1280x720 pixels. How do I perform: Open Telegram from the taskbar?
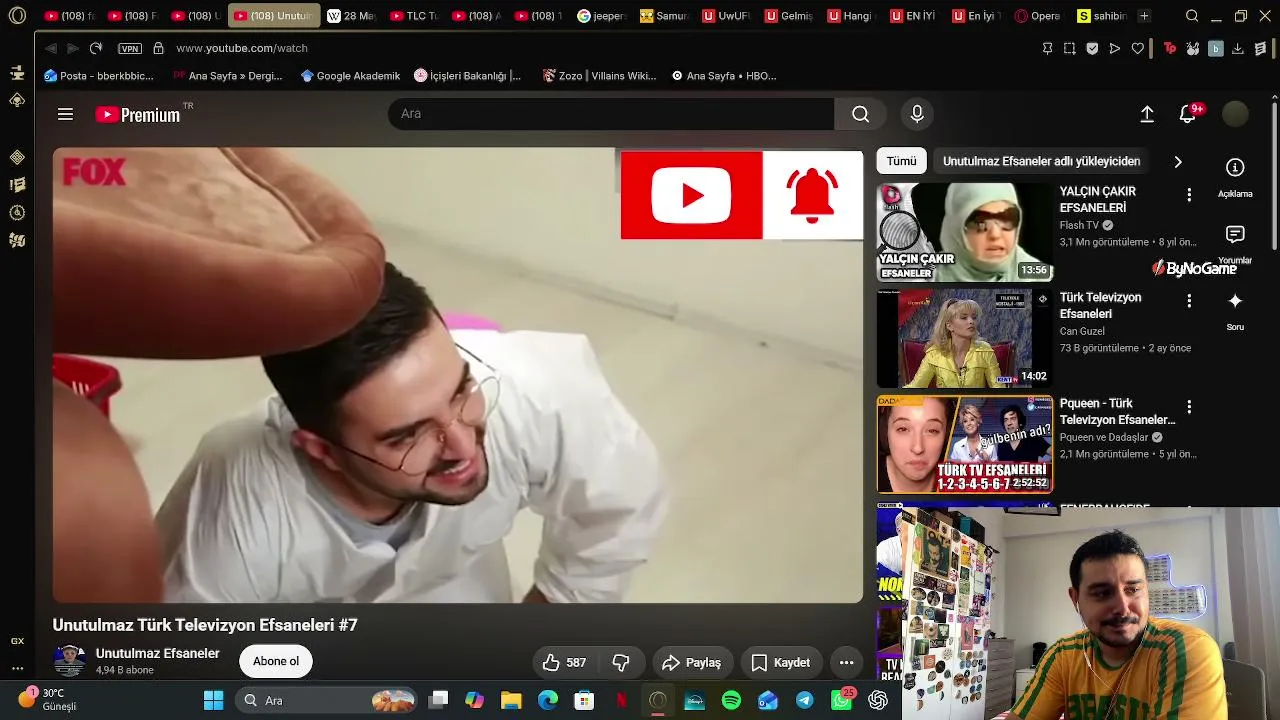[x=805, y=700]
